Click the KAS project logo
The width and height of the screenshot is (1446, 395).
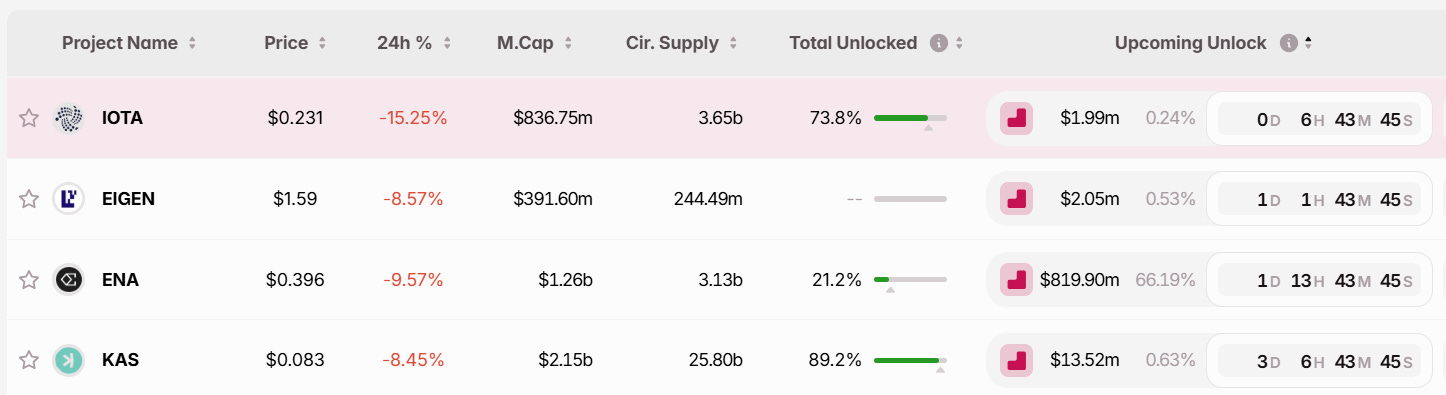(x=69, y=360)
